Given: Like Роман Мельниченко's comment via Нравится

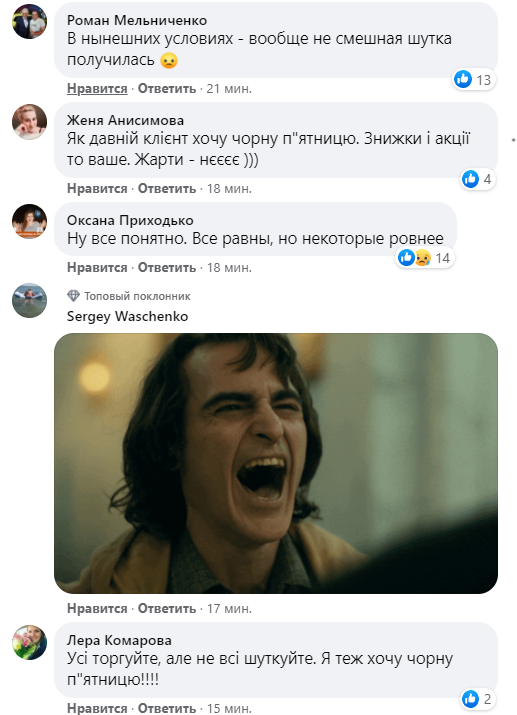Looking at the screenshot, I should pos(97,88).
